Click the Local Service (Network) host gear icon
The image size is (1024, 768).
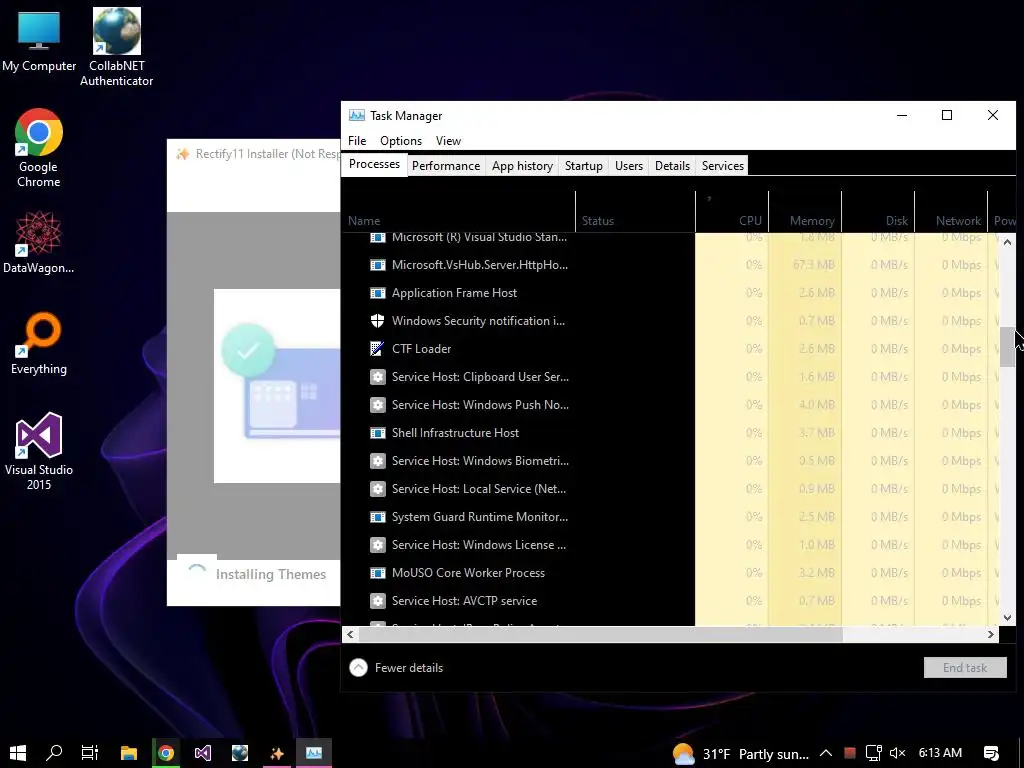tap(377, 489)
